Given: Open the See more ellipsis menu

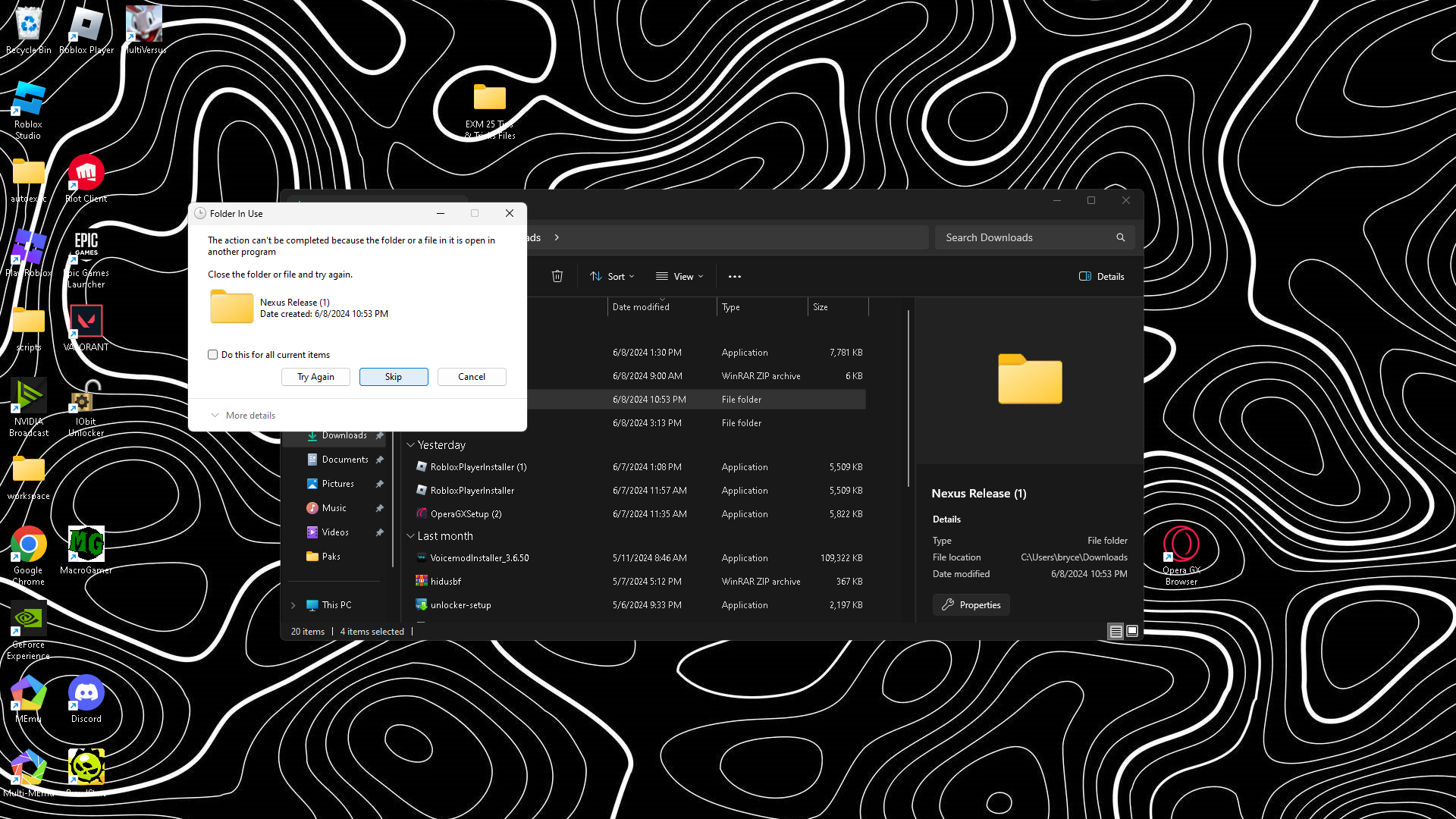Looking at the screenshot, I should pyautogui.click(x=734, y=276).
